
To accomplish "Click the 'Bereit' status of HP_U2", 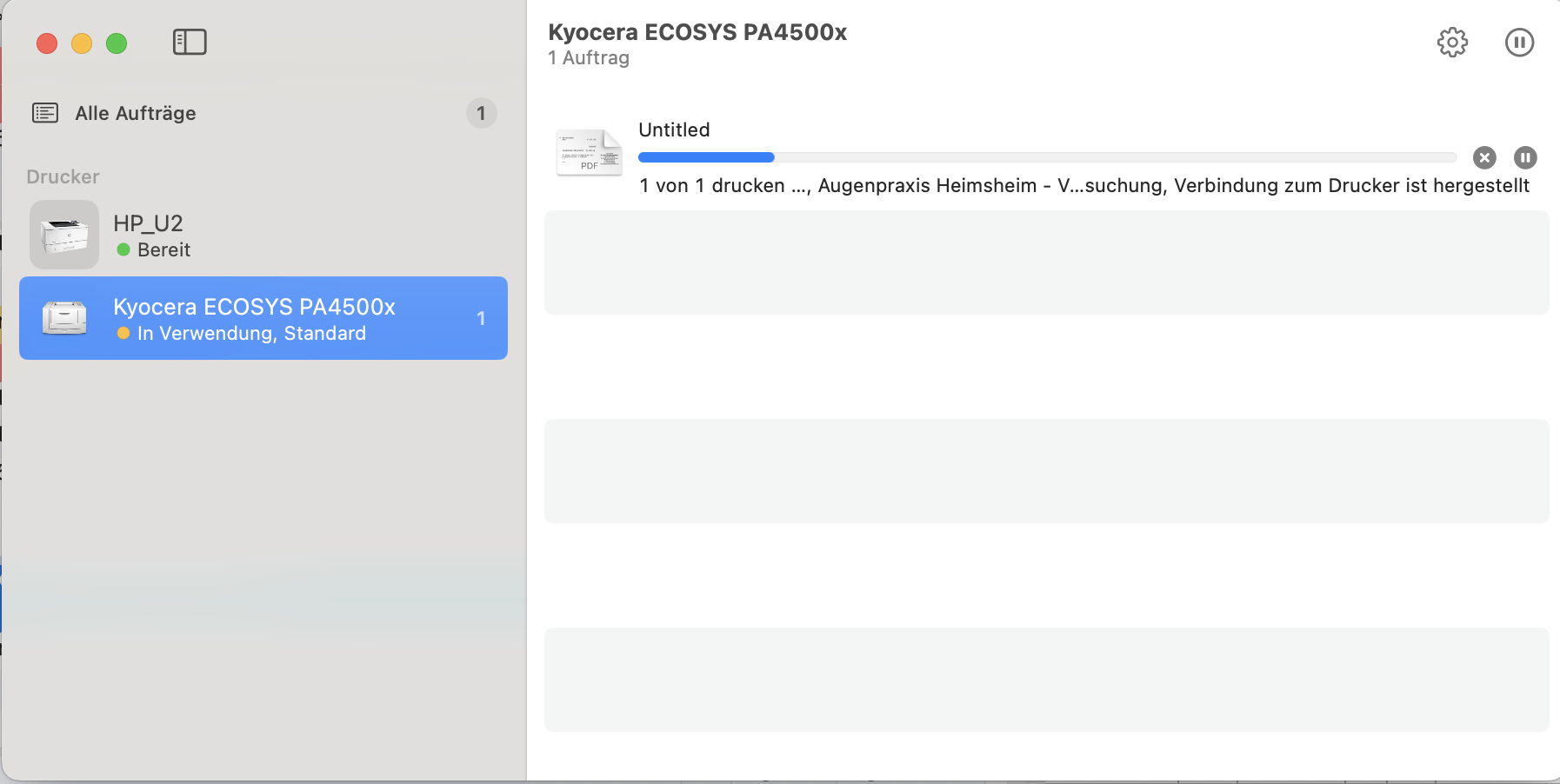I will tap(163, 249).
